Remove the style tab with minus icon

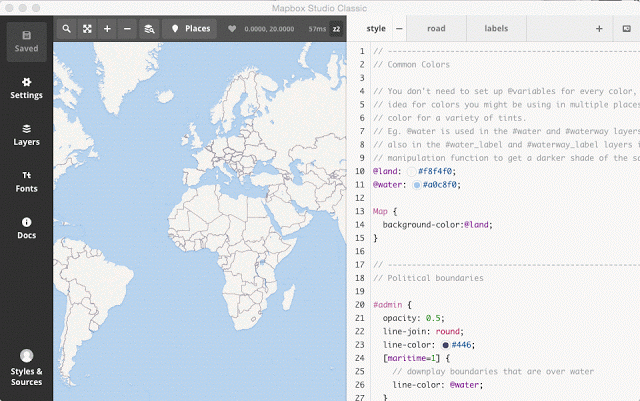(x=399, y=29)
